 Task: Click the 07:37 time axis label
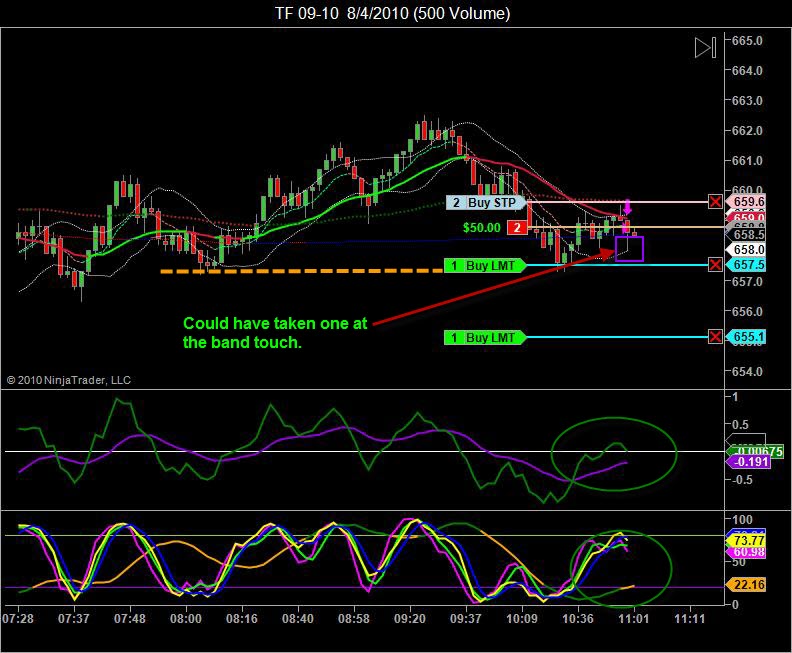tap(74, 619)
